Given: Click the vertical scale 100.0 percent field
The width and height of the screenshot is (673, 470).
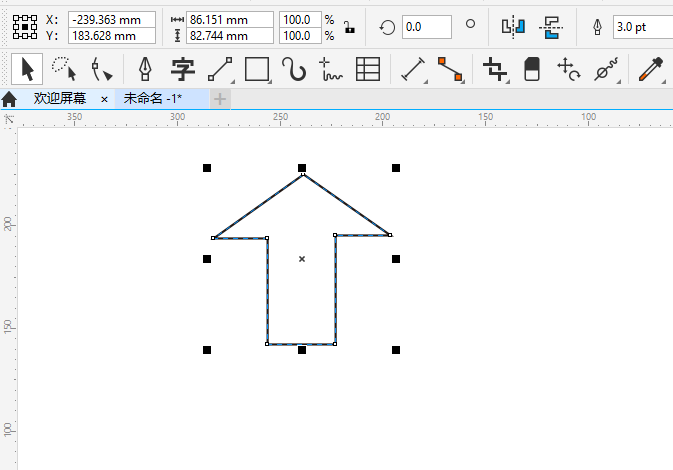Looking at the screenshot, I should click(300, 36).
